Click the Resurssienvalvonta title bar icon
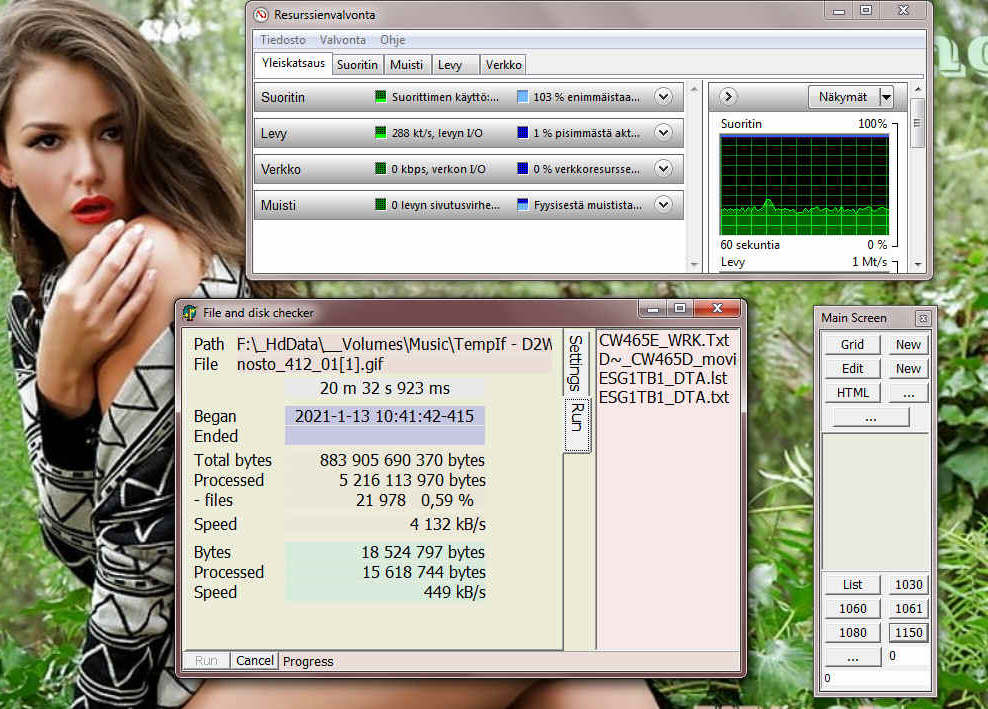 click(x=261, y=15)
